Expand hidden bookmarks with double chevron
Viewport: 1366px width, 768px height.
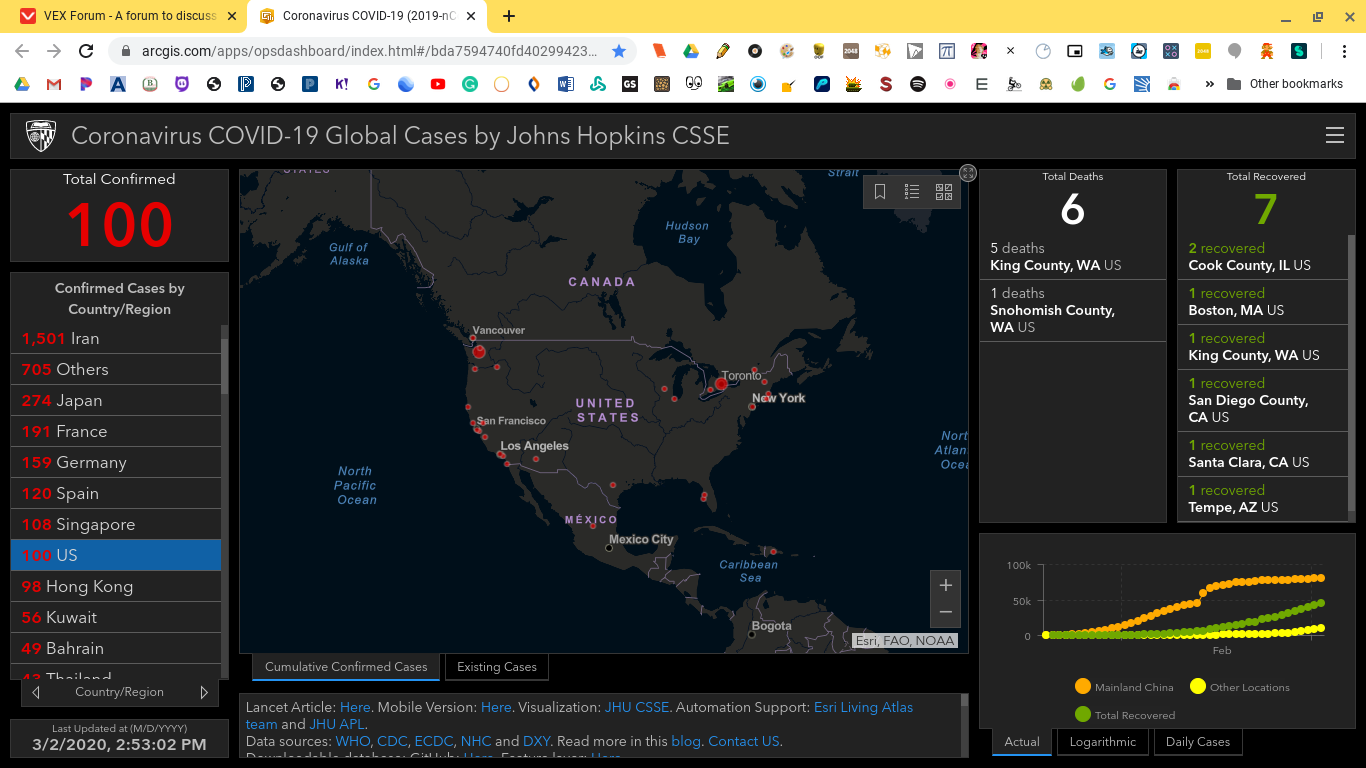pos(1209,84)
